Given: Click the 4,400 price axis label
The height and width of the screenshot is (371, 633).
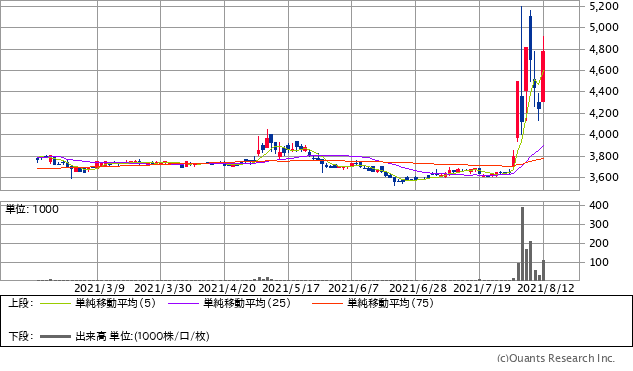Looking at the screenshot, I should click(604, 92).
